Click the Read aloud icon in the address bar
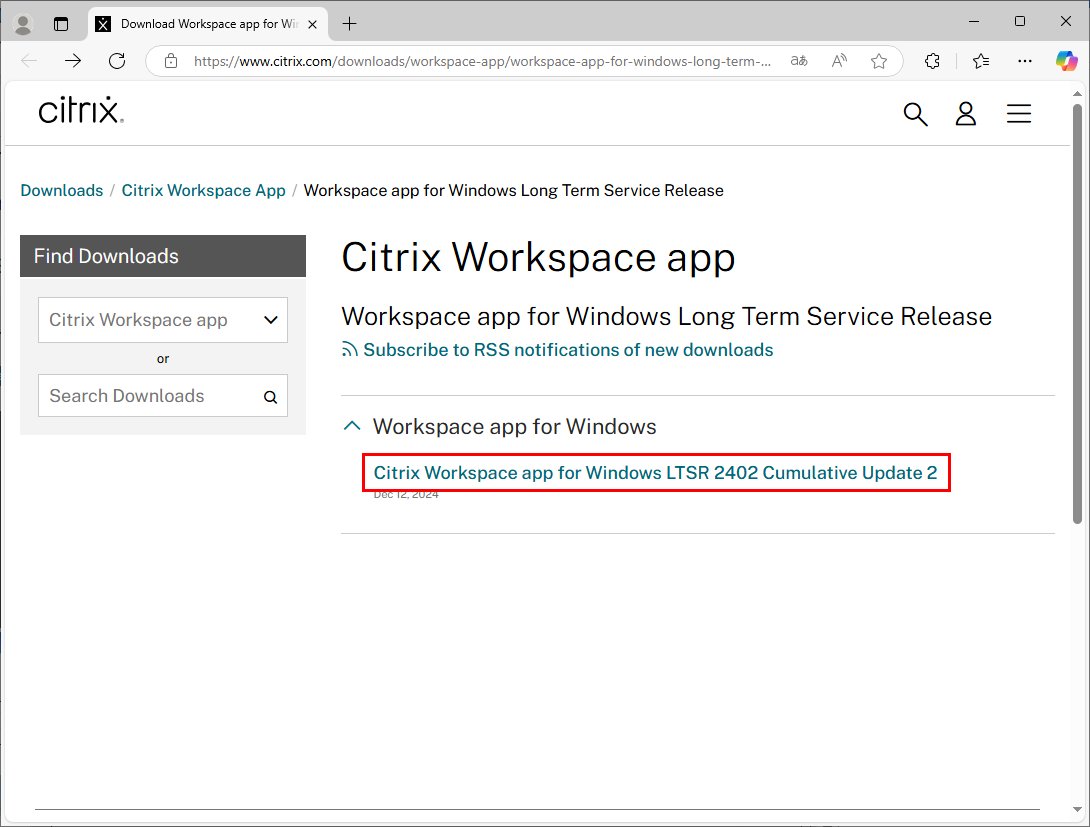Image resolution: width=1090 pixels, height=827 pixels. (839, 61)
